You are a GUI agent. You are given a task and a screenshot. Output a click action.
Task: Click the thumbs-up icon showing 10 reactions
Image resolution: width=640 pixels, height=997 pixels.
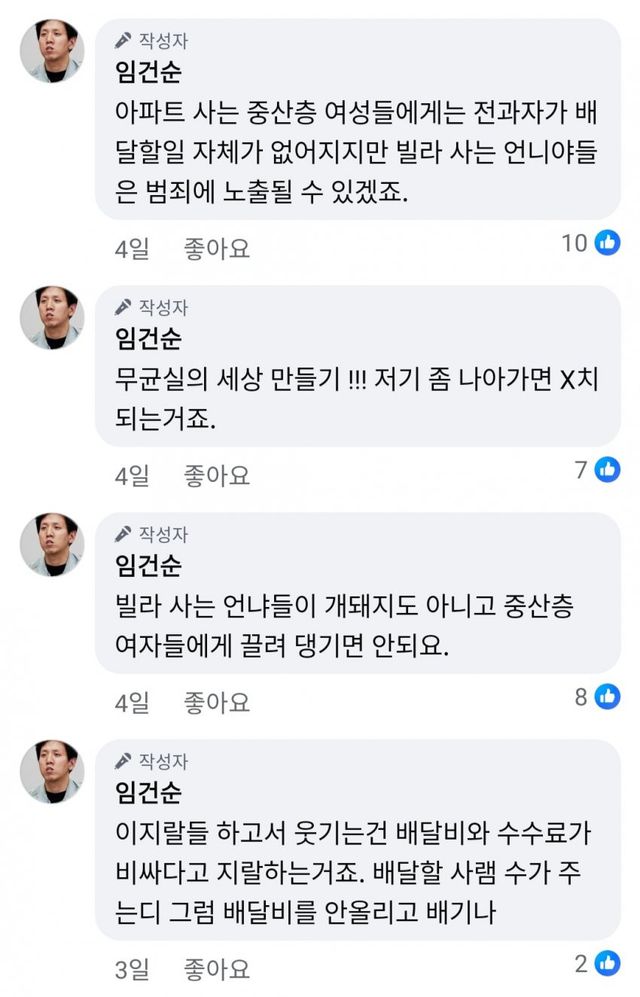pyautogui.click(x=608, y=242)
